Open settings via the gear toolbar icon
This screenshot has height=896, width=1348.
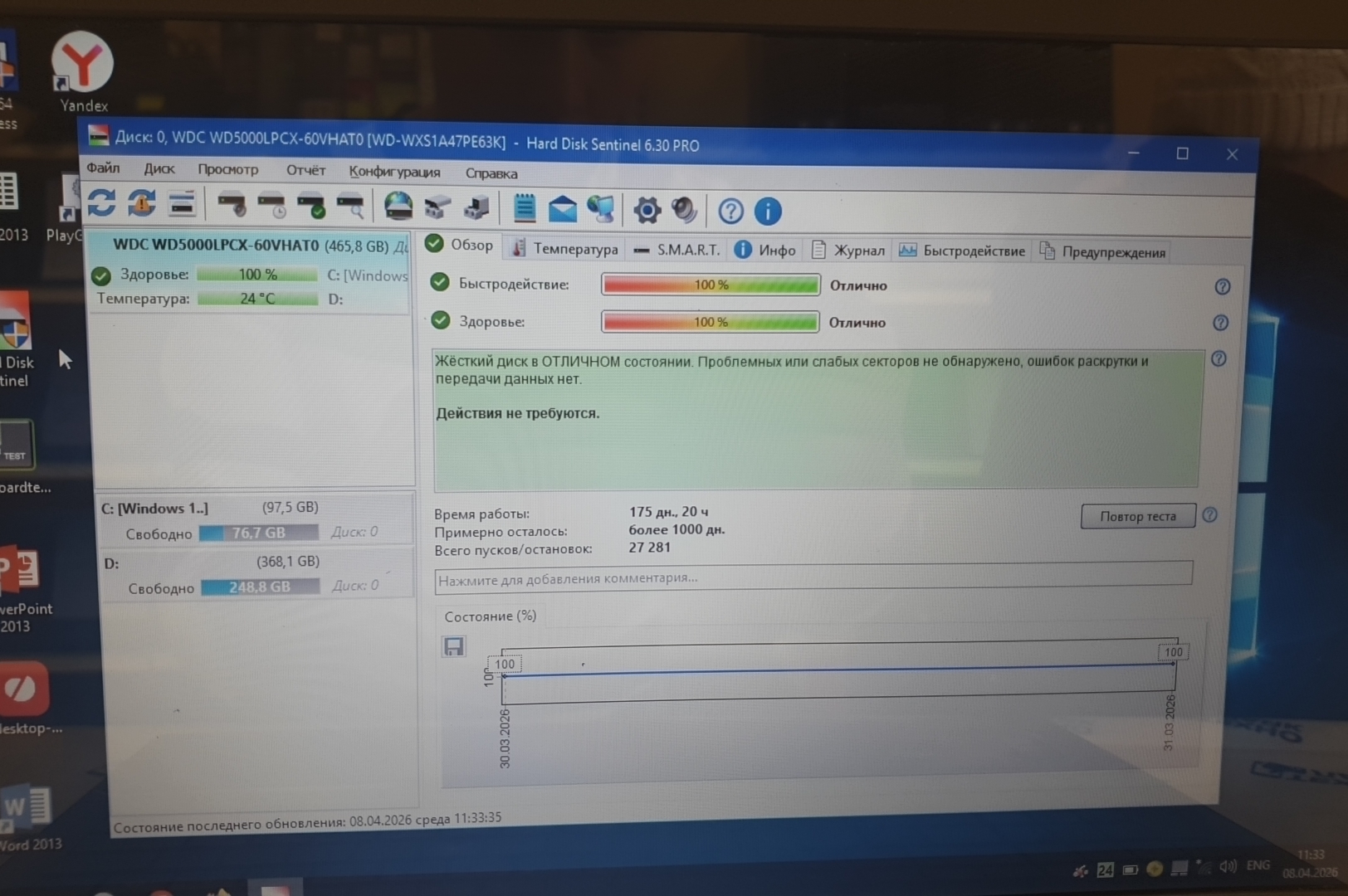pyautogui.click(x=647, y=210)
